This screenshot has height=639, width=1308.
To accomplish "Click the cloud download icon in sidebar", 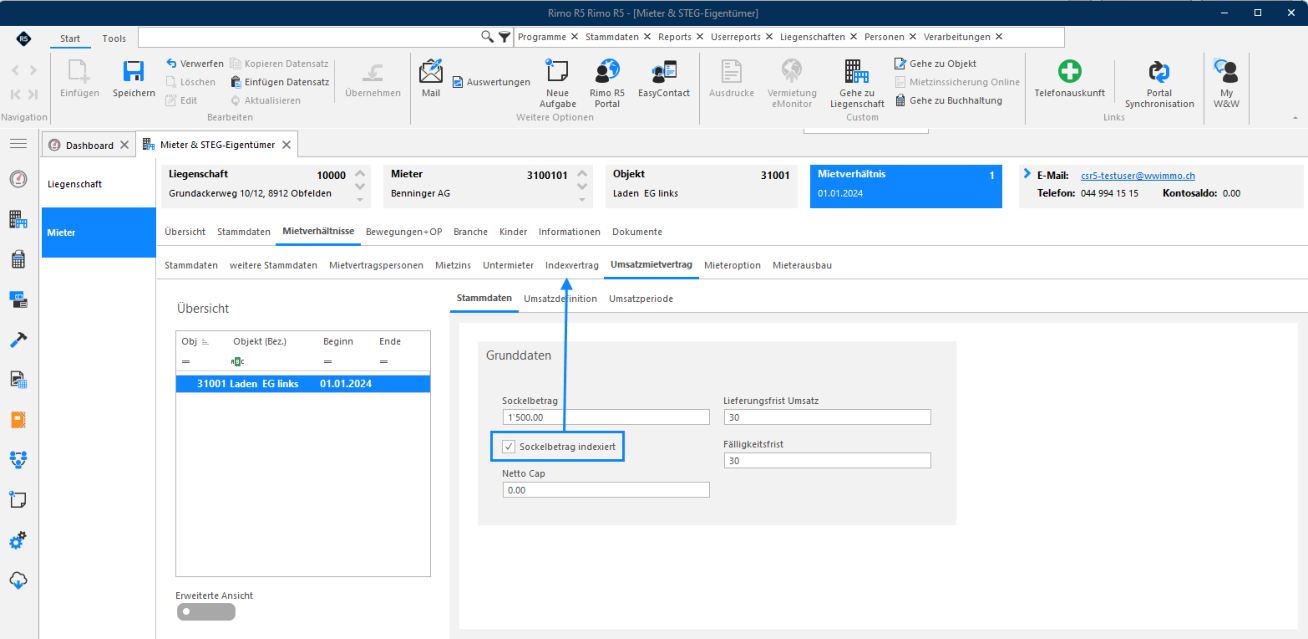I will pyautogui.click(x=18, y=580).
